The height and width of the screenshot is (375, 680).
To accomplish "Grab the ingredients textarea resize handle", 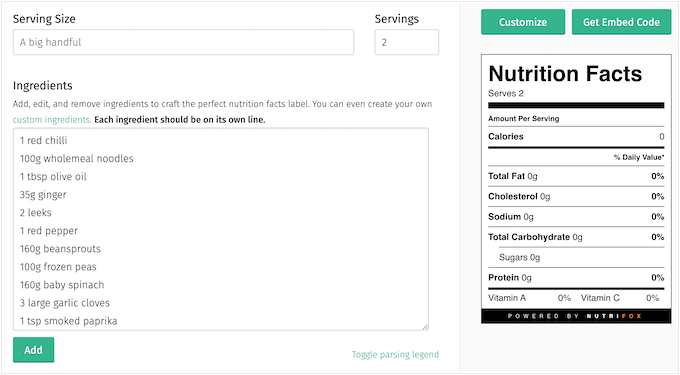I will (x=425, y=327).
